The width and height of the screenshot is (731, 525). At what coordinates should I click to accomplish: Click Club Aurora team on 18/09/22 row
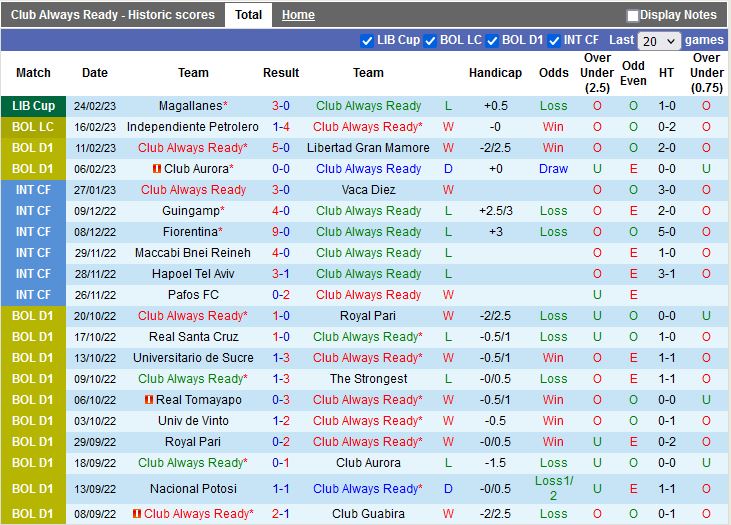pyautogui.click(x=368, y=463)
